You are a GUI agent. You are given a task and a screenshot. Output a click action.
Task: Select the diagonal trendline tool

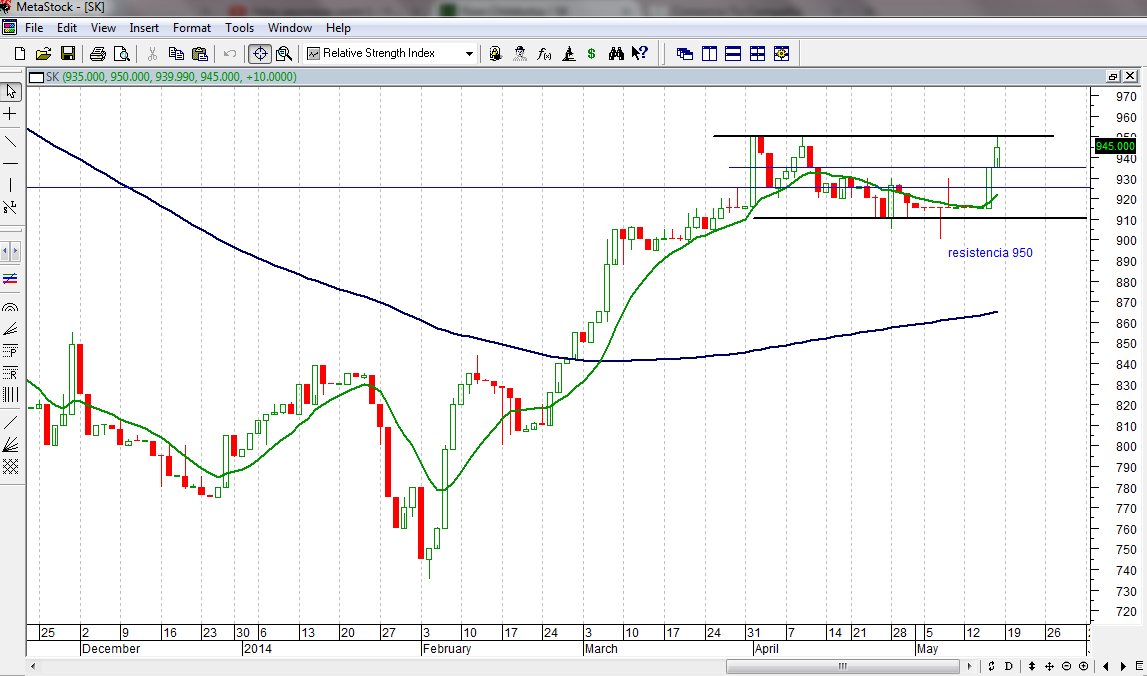(10, 141)
